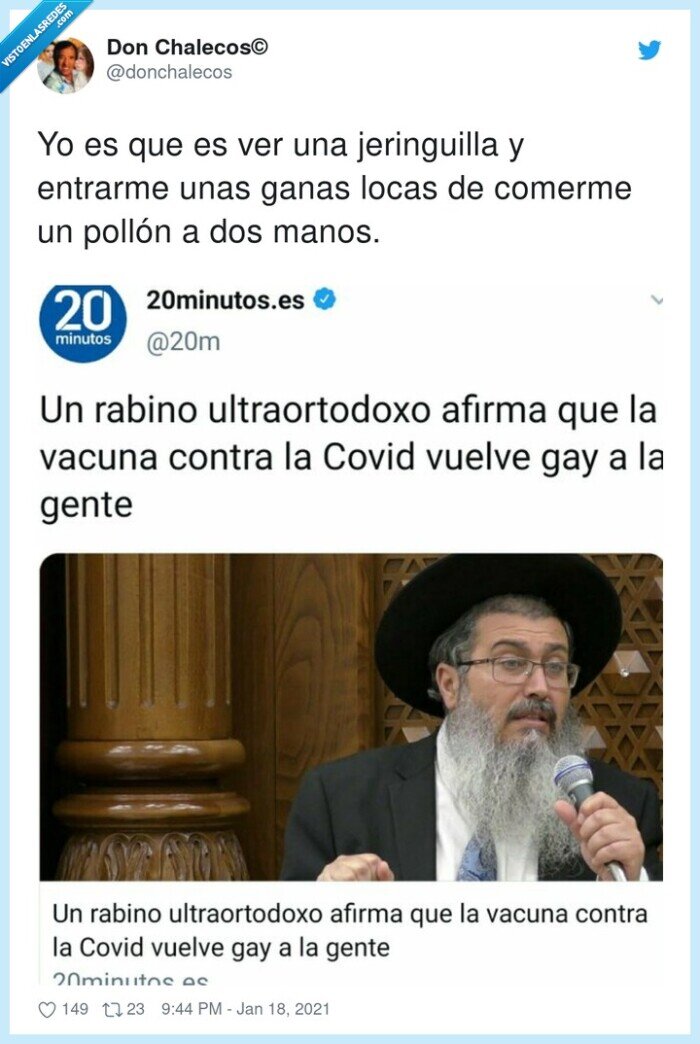Open the article card headline text

pyautogui.click(x=350, y=930)
